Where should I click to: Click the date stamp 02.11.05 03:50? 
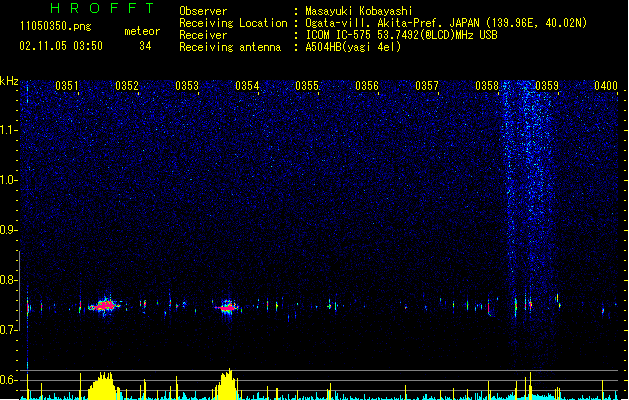click(x=61, y=46)
